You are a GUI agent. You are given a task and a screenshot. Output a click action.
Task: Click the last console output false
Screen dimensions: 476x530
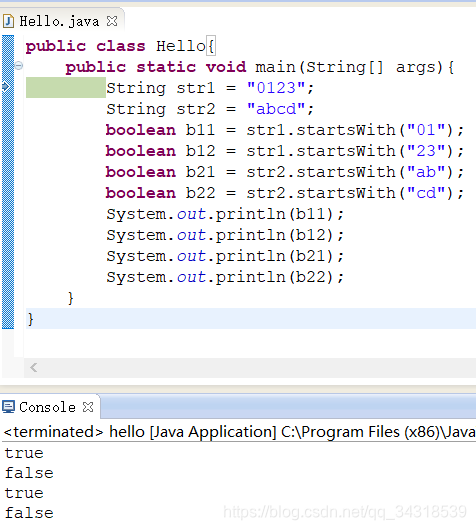[29, 513]
